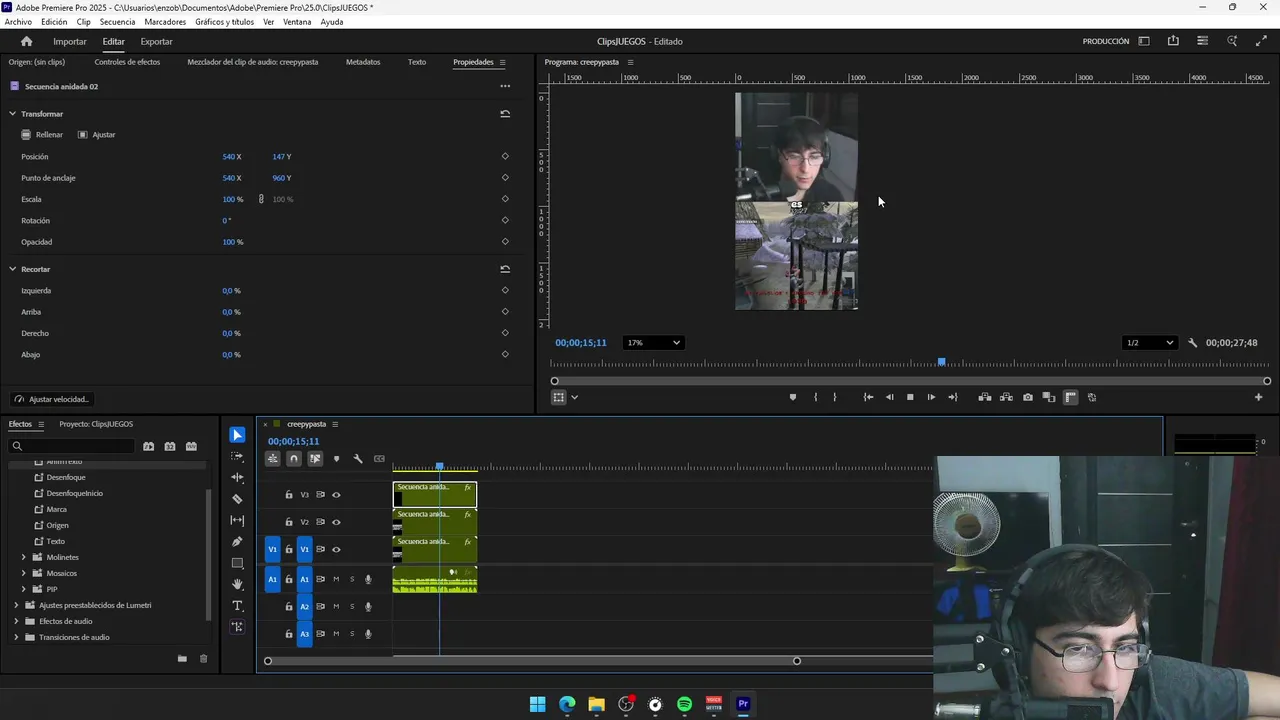Open the Secuencia menu
The width and height of the screenshot is (1280, 720).
point(117,22)
